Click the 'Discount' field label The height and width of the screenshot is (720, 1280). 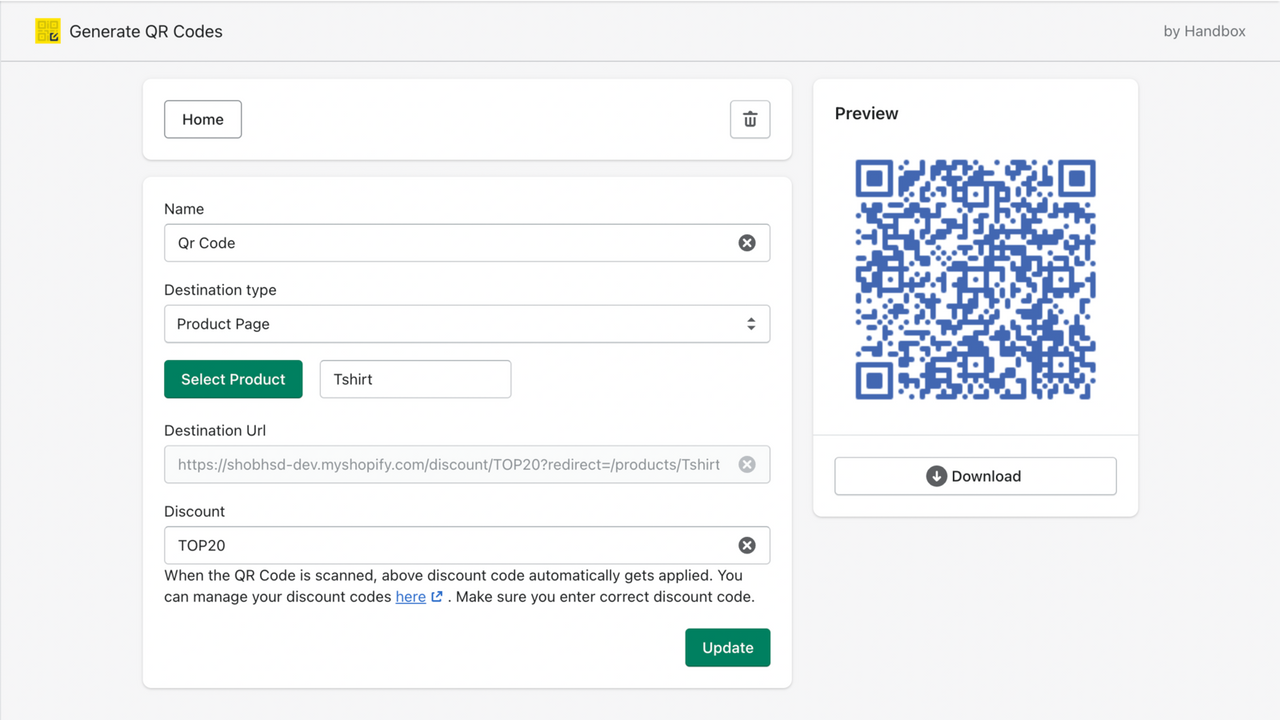pos(194,511)
